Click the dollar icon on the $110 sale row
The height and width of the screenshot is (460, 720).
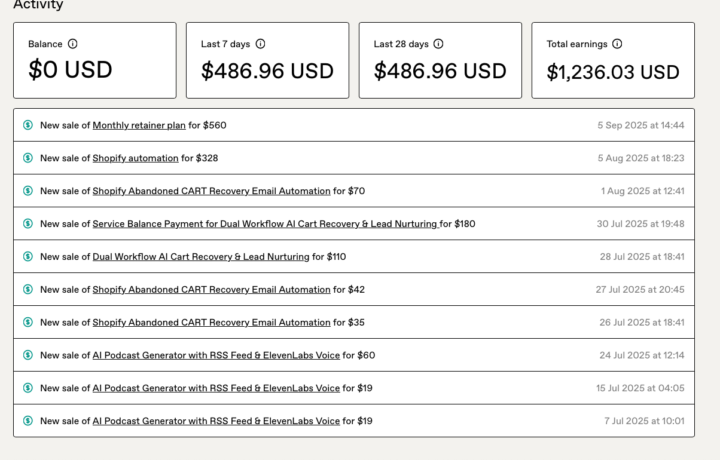[x=28, y=257]
